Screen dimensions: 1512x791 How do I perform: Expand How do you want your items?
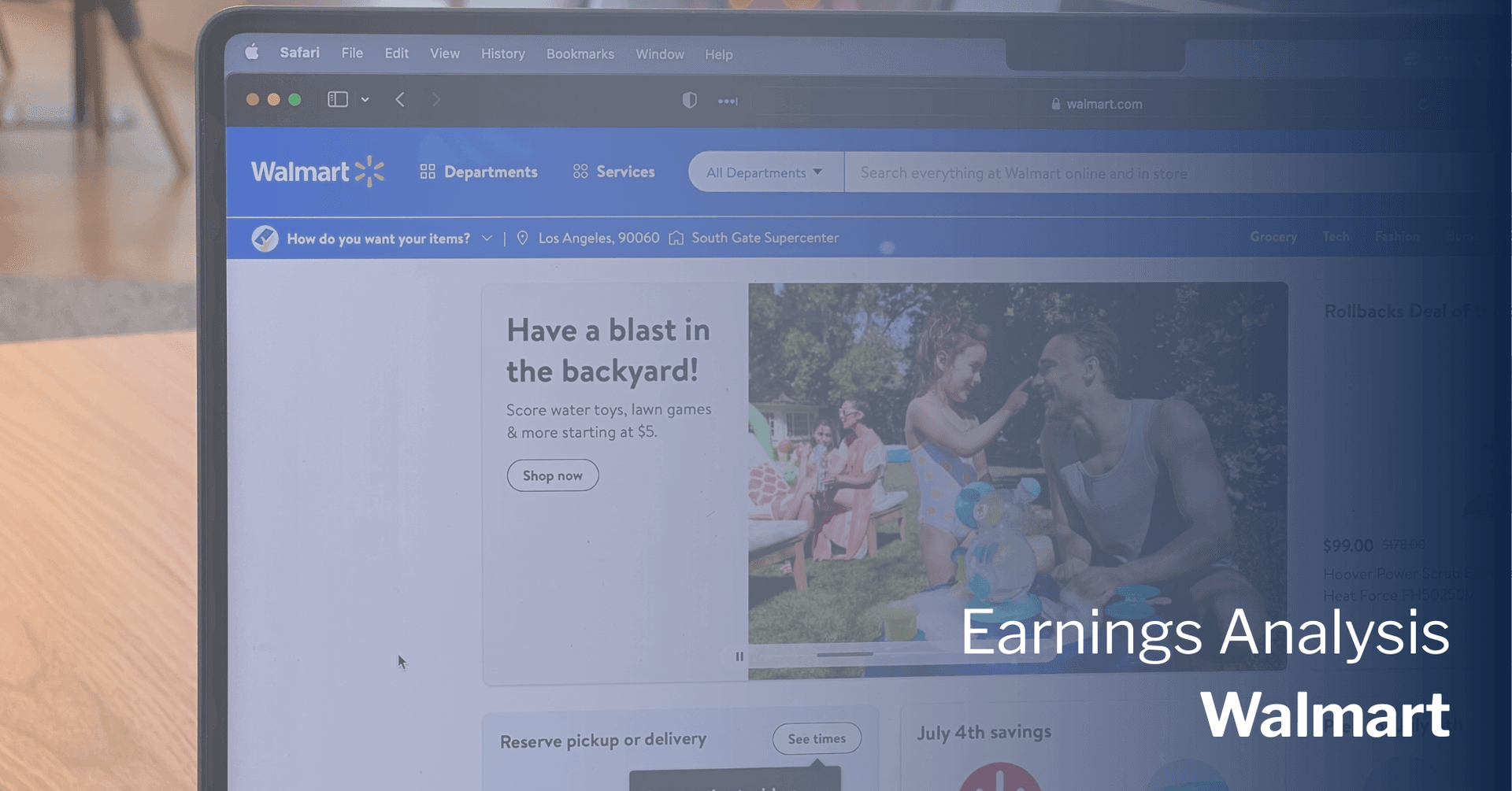click(x=390, y=238)
